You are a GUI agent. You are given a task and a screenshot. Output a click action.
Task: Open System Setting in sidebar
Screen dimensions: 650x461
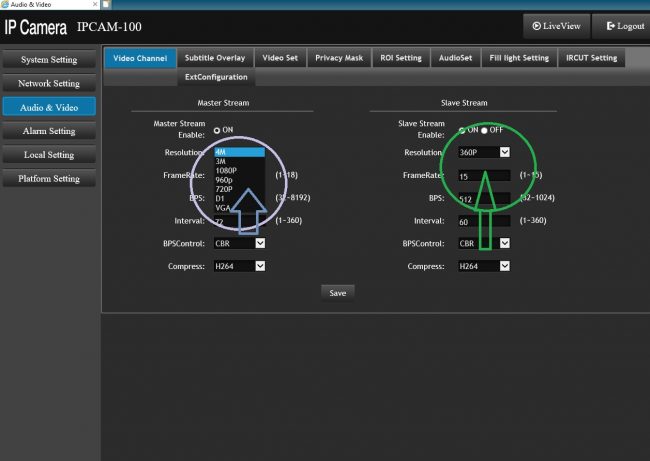pos(49,60)
